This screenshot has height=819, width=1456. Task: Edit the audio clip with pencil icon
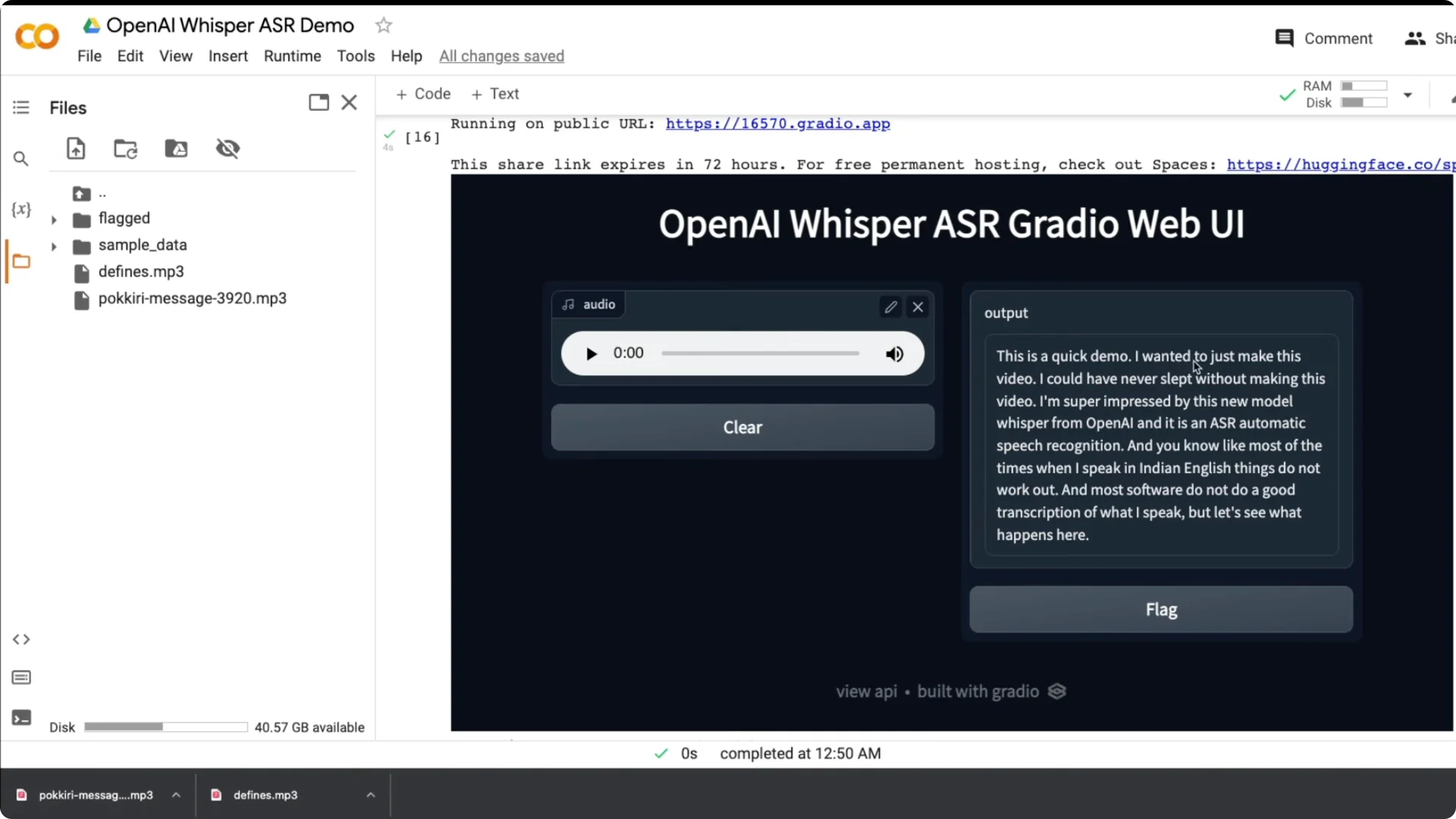point(890,306)
